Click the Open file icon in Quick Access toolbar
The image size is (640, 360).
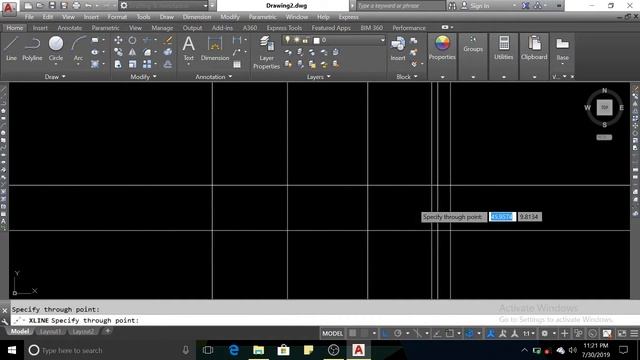point(40,5)
